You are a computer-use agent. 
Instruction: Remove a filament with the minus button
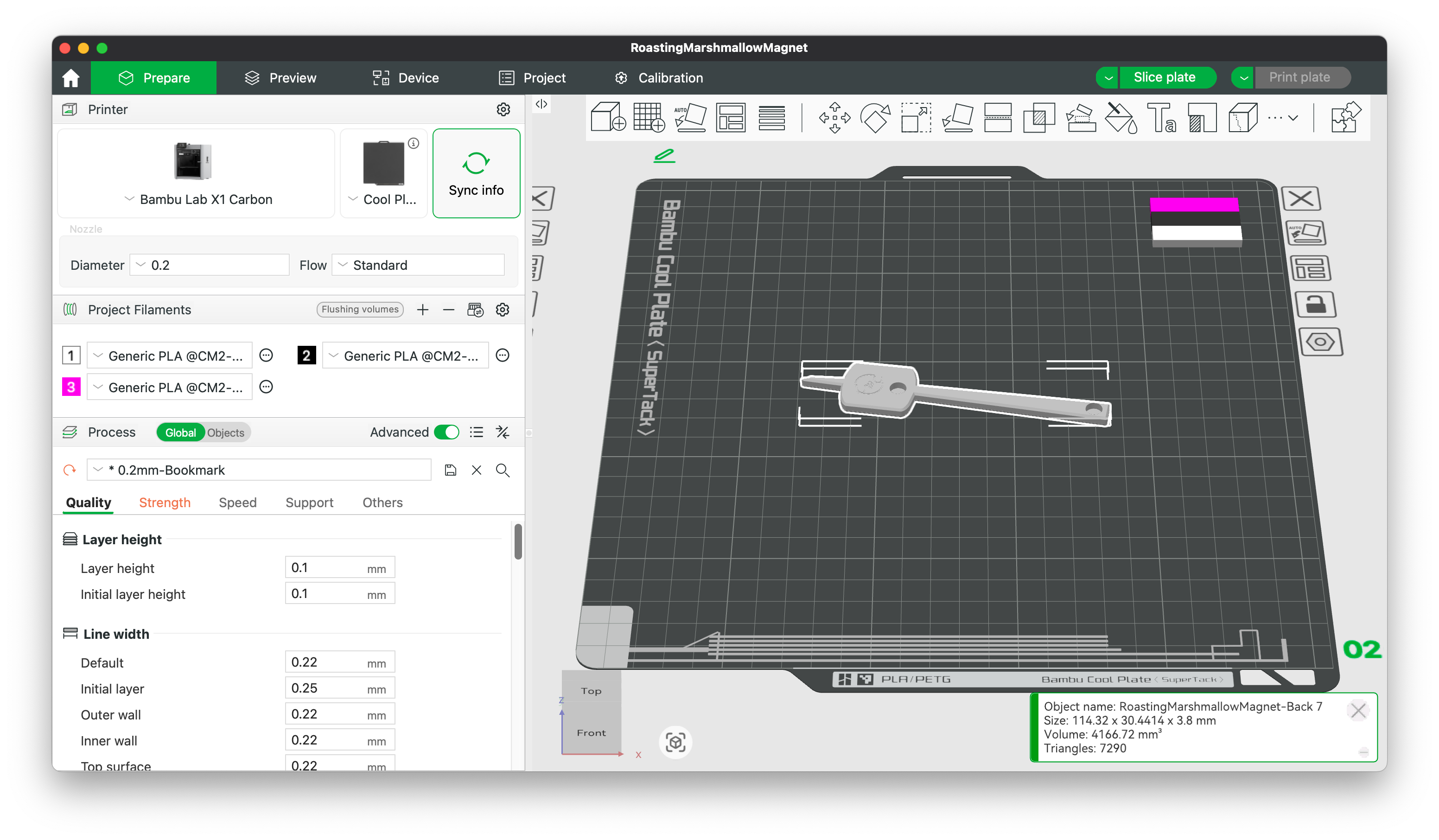pos(449,310)
